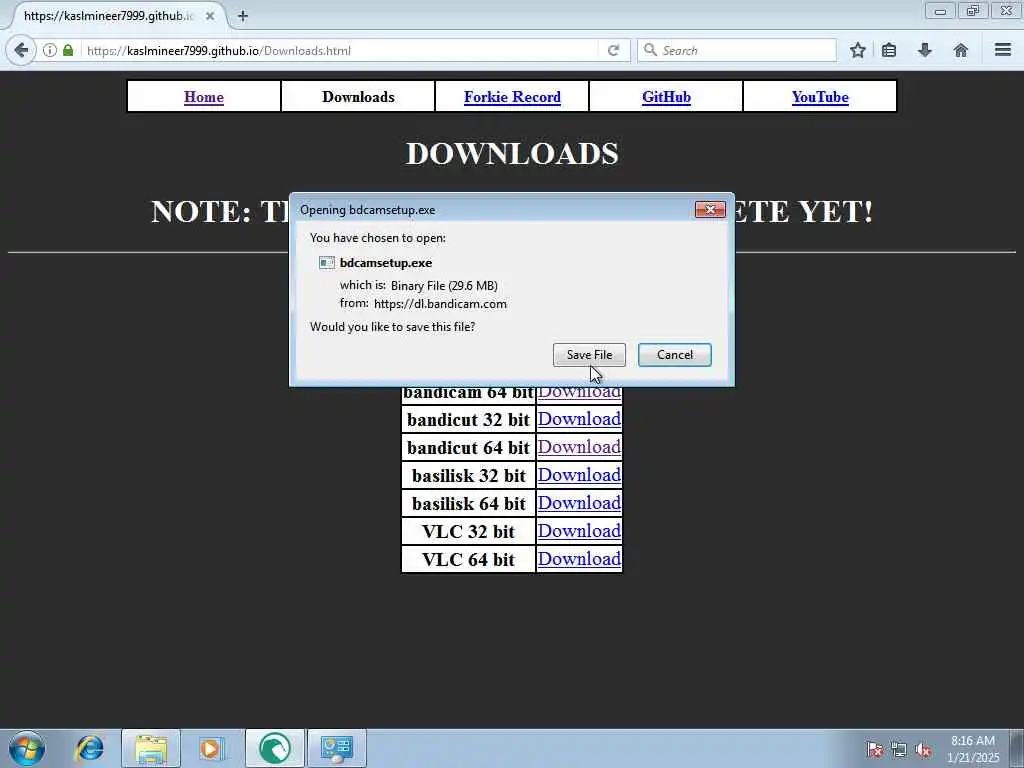Open Action Center flag in the tray
Viewport: 1024px width, 768px height.
(x=875, y=750)
